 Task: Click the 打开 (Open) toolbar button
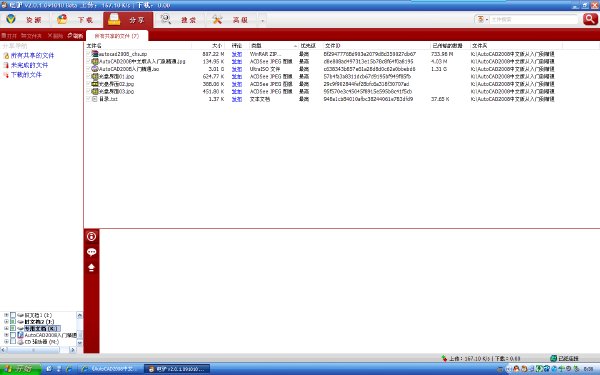[x=9, y=36]
